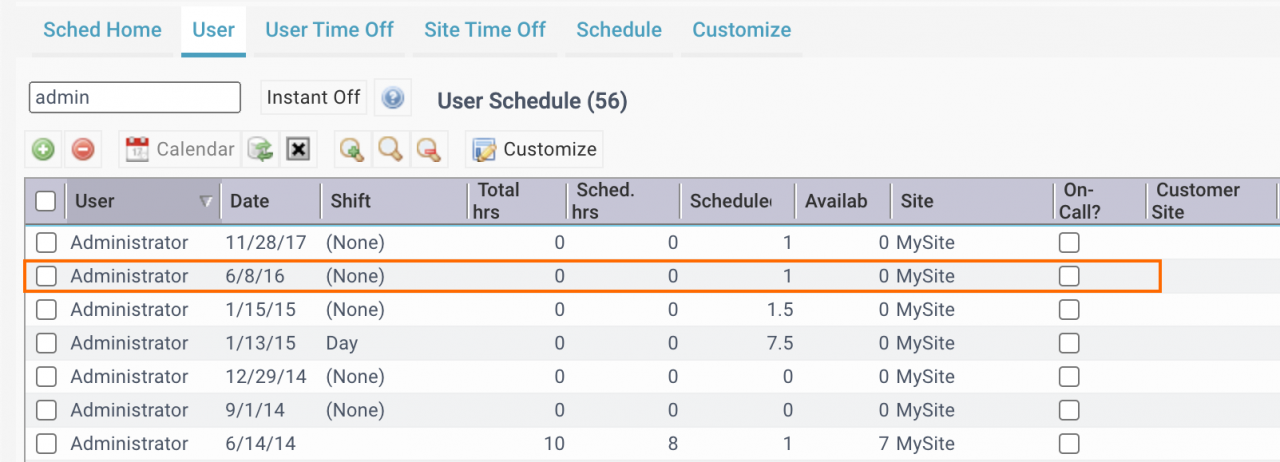Click the green add record icon
This screenshot has height=462, width=1280.
coord(43,149)
